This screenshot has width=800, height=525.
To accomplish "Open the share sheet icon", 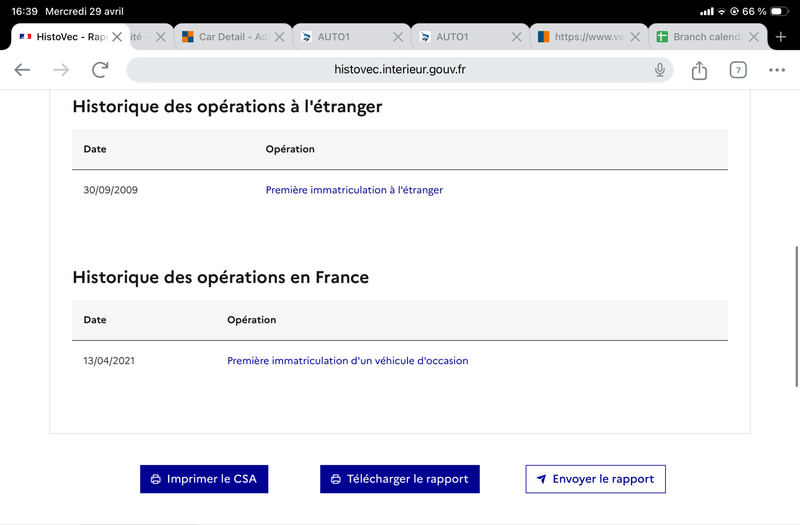I will click(699, 70).
